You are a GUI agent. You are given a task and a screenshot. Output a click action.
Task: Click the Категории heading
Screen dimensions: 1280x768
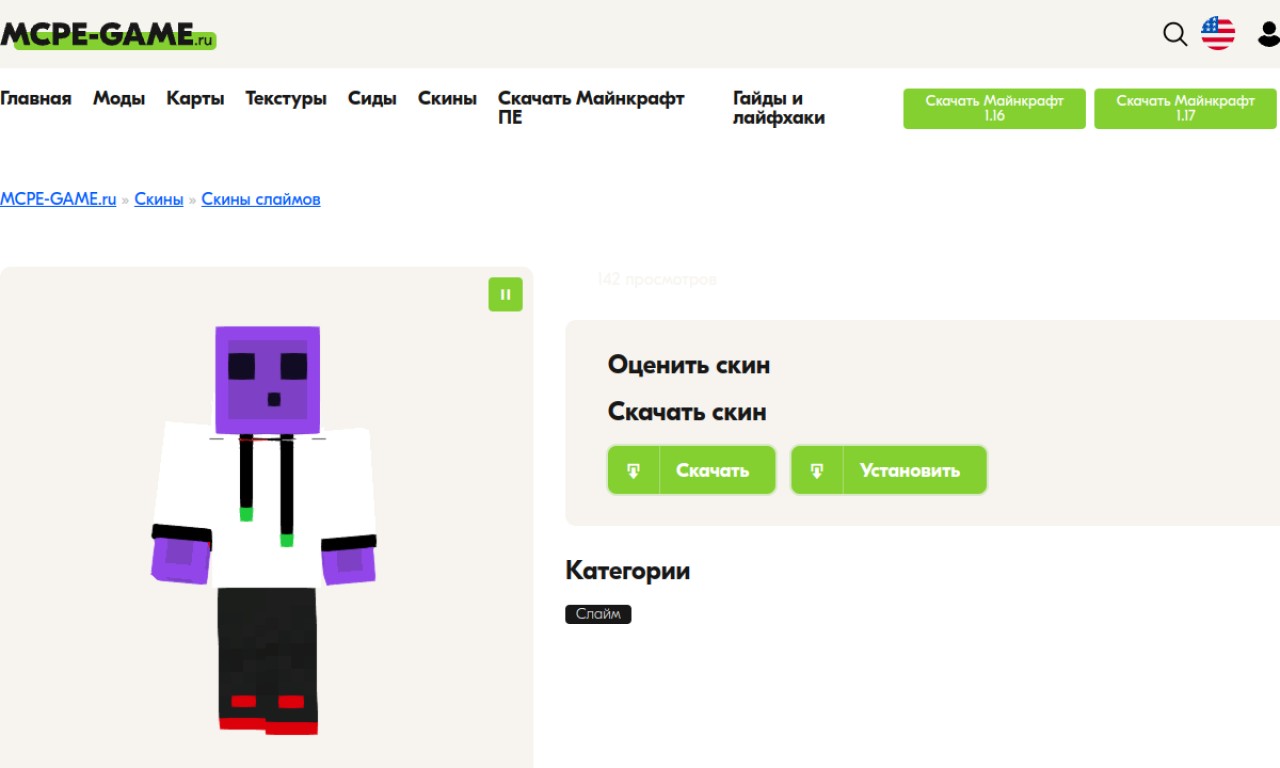click(x=627, y=571)
